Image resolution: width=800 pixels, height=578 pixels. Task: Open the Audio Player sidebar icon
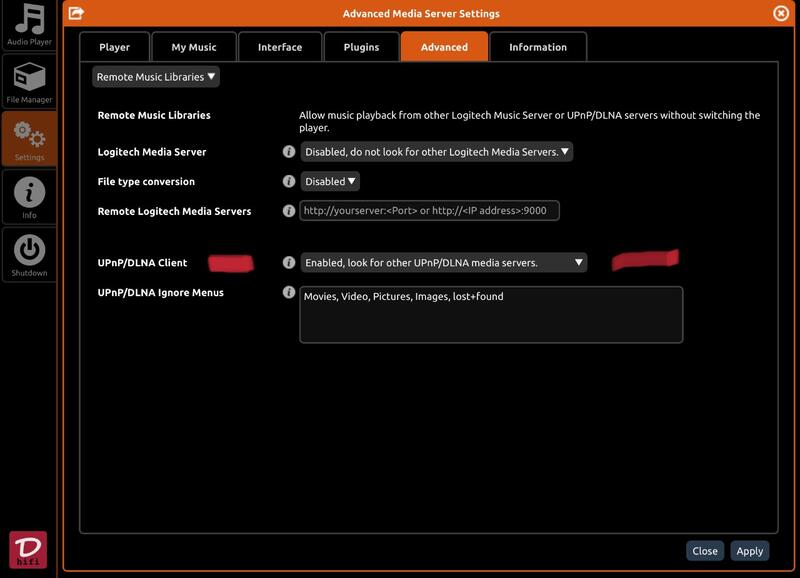click(x=29, y=25)
